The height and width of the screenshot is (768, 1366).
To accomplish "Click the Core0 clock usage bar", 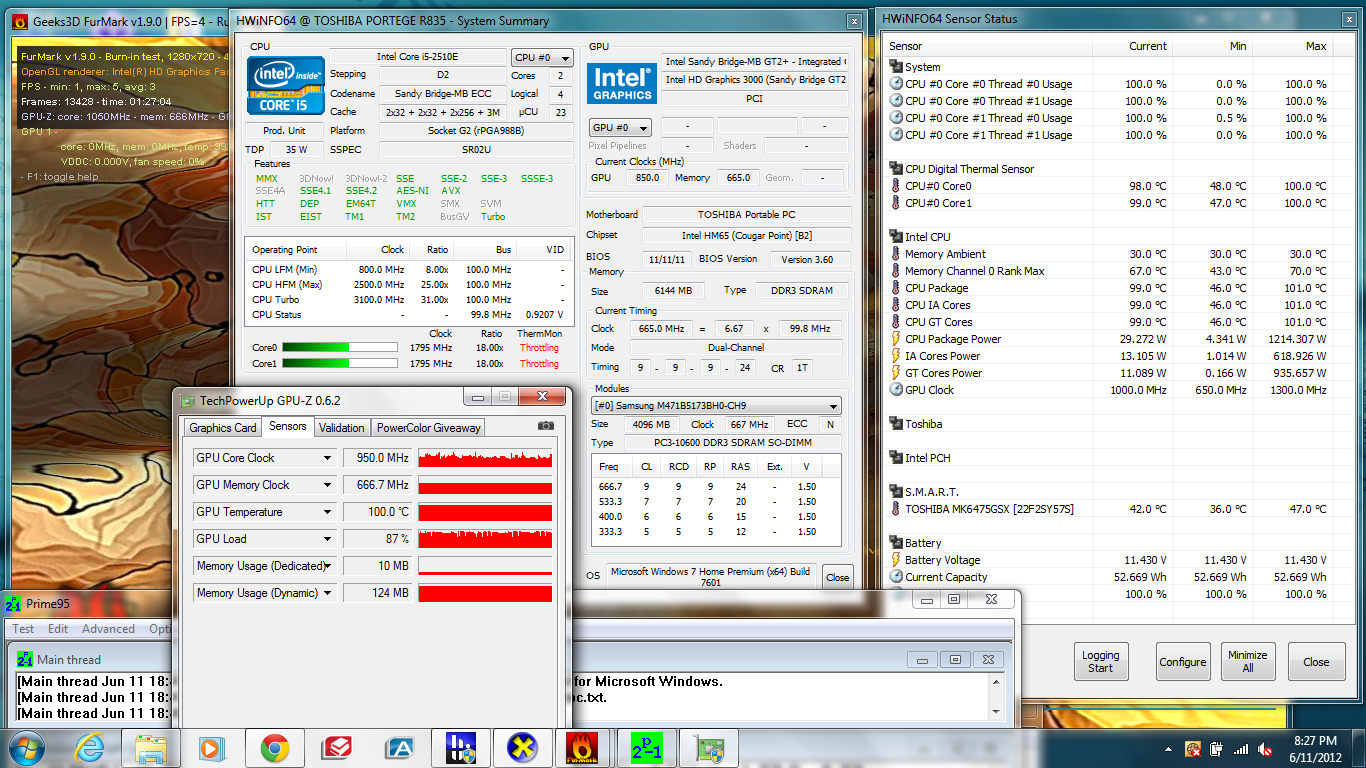I will (339, 348).
